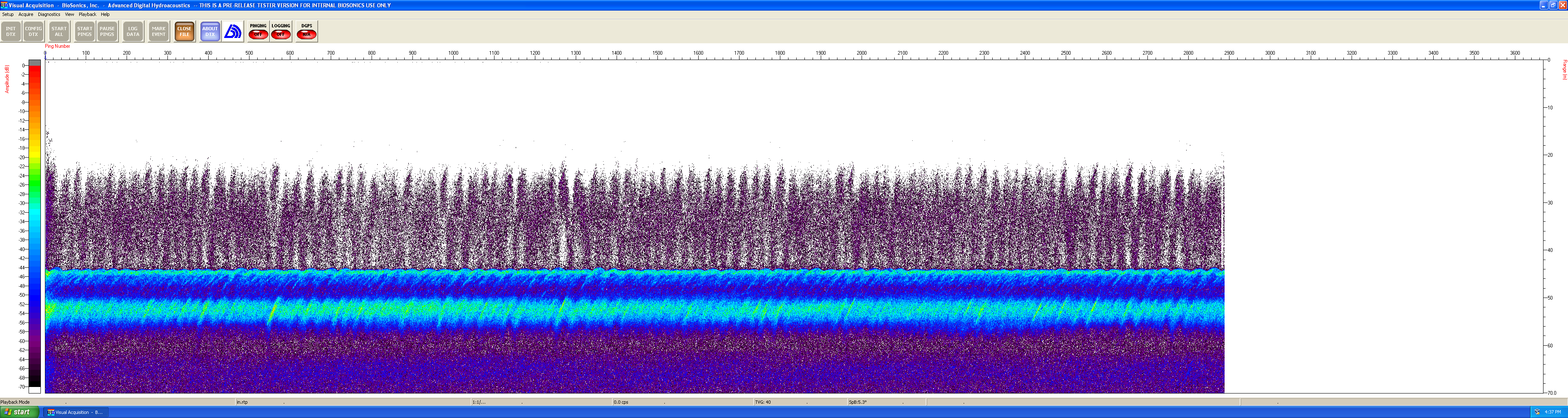
Task: Click the ping number ruler at 1000
Action: coord(454,53)
